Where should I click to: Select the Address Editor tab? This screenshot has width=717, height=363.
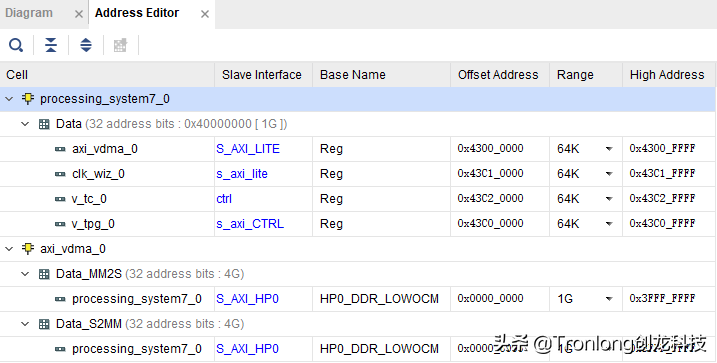click(x=137, y=13)
